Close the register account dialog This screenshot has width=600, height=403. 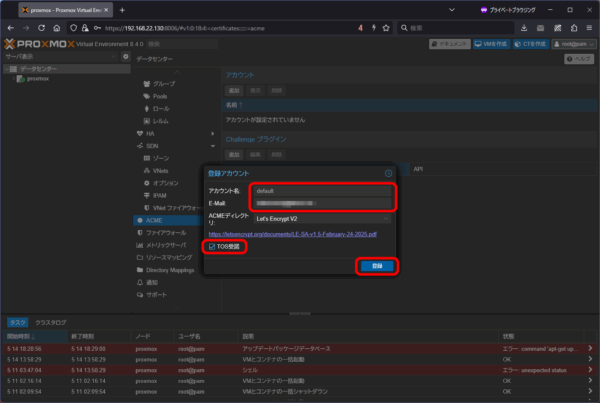pos(388,173)
